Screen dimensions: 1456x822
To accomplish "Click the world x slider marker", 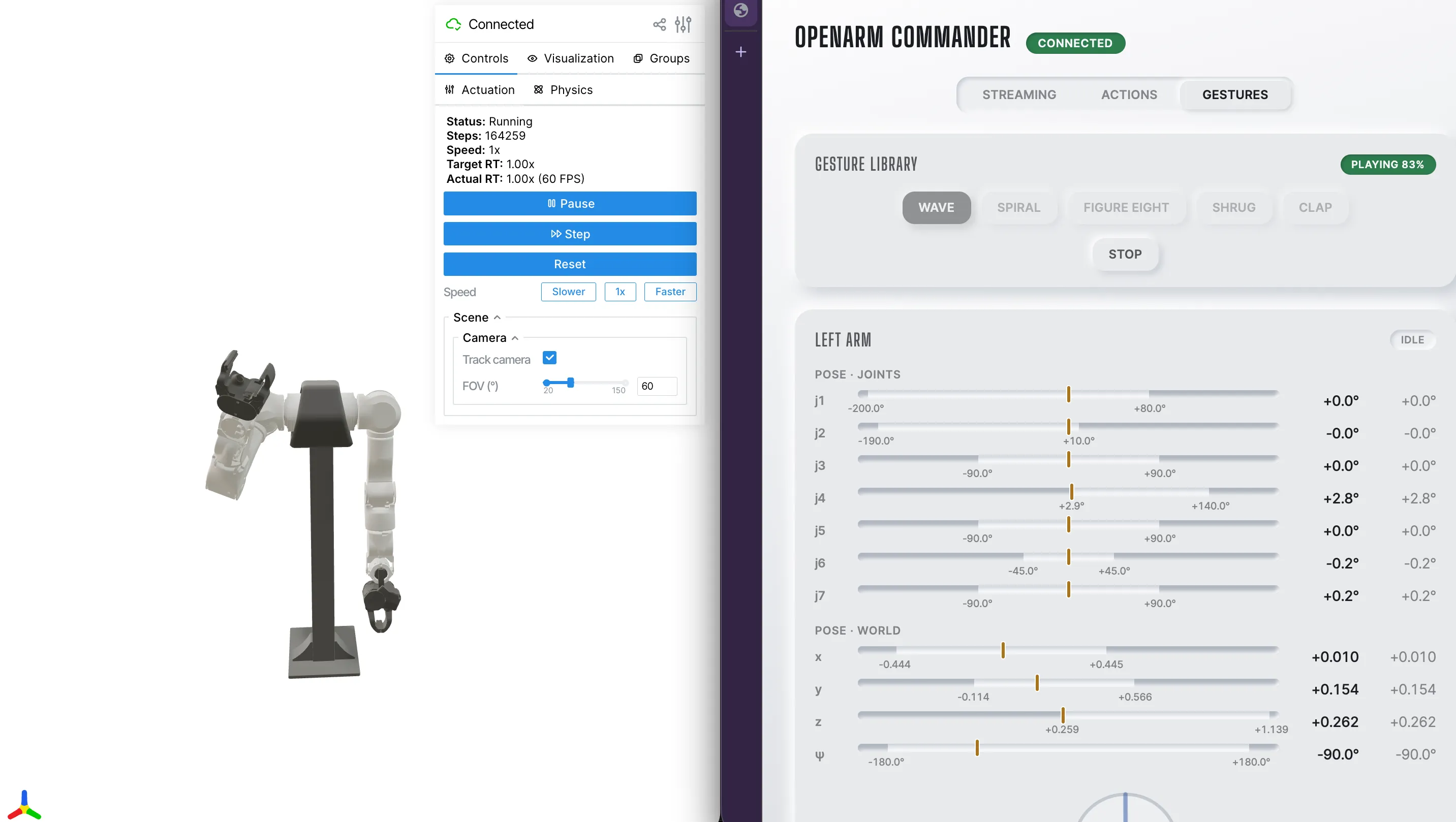I will [1003, 650].
